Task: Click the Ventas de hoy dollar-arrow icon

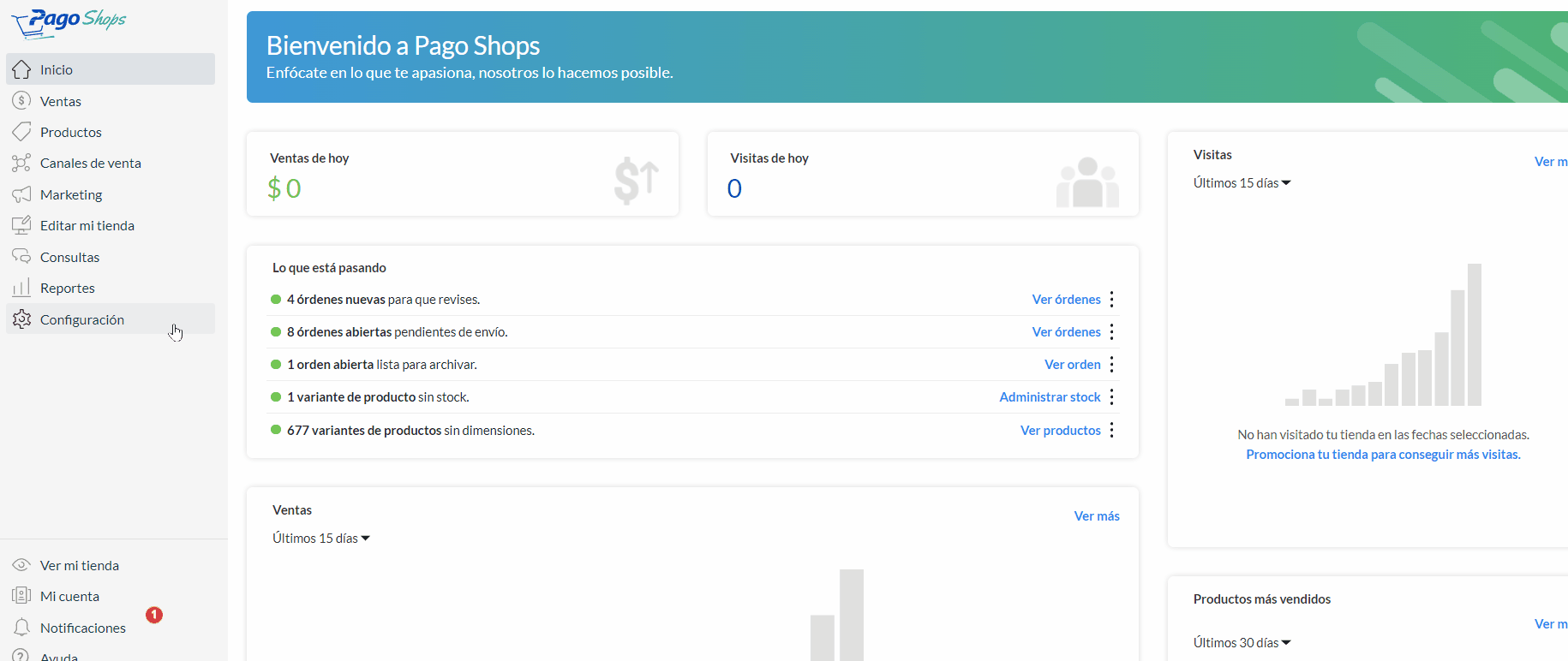Action: click(637, 181)
